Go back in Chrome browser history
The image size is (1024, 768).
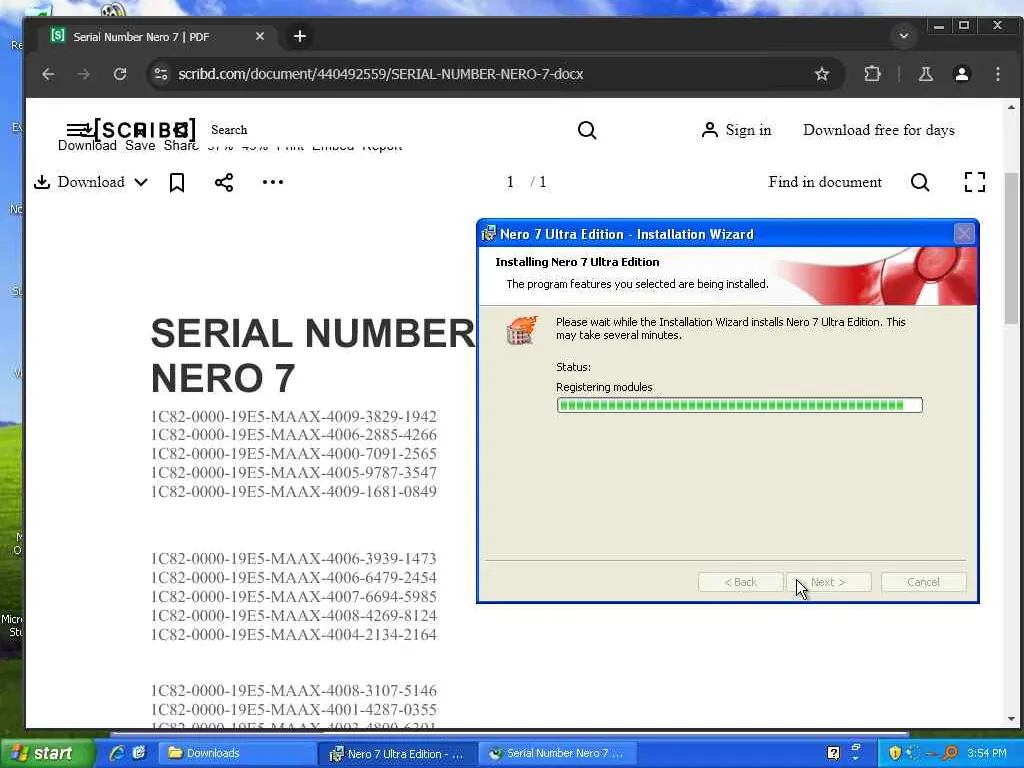click(x=48, y=74)
